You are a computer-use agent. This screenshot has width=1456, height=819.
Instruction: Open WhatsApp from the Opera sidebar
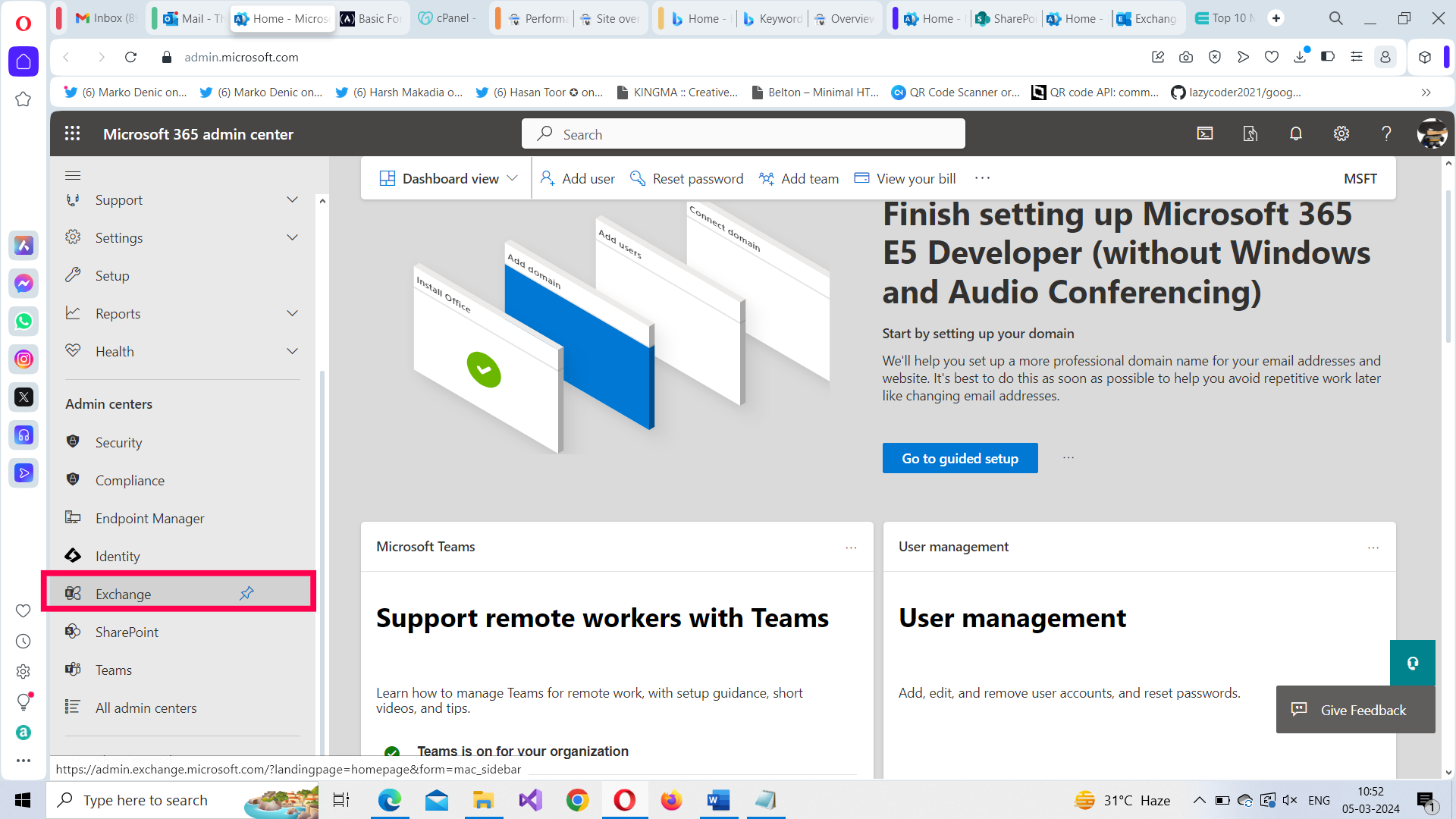click(x=24, y=321)
